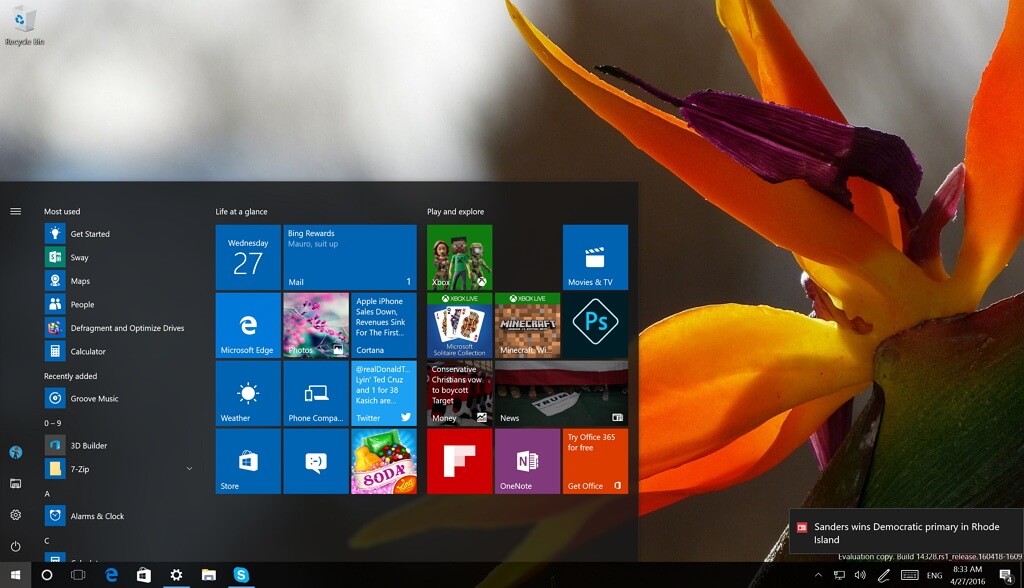Viewport: 1024px width, 588px height.
Task: Click the Try Office 365 for free tile
Action: (x=595, y=461)
